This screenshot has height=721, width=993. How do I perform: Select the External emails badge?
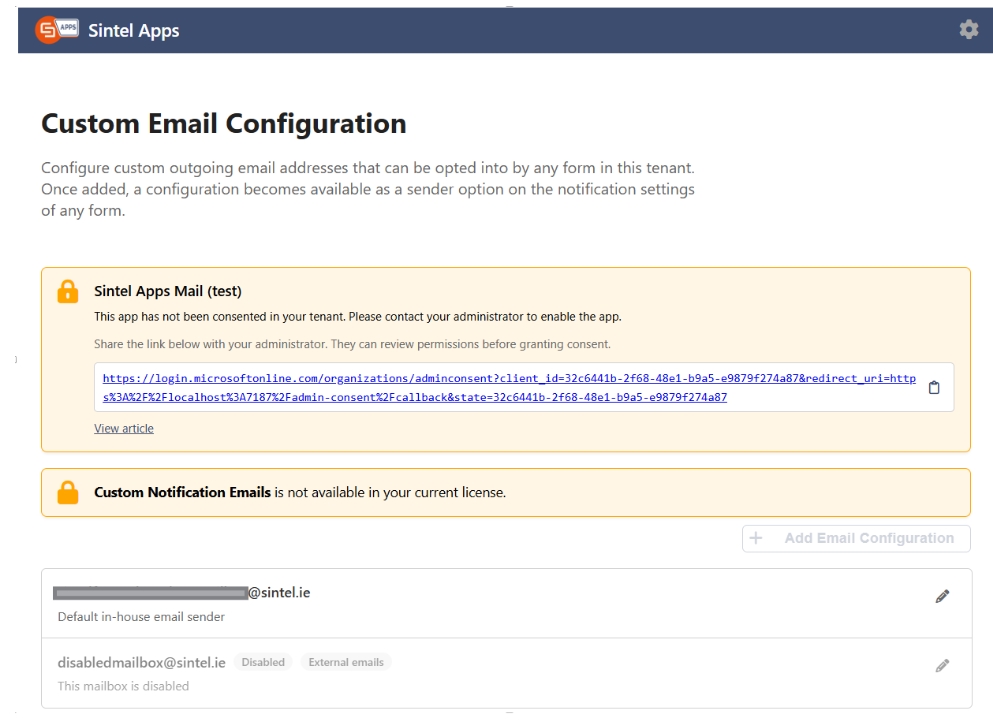[346, 662]
